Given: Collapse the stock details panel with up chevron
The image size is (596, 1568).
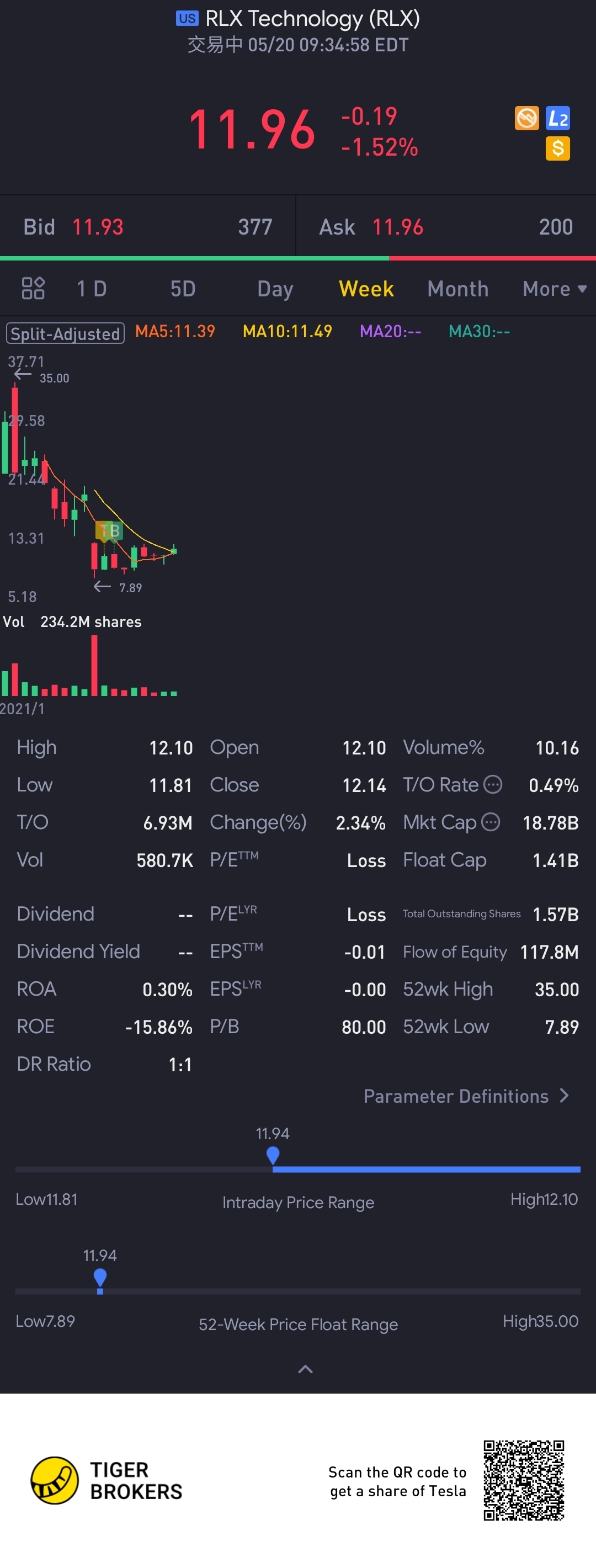Looking at the screenshot, I should (x=306, y=1369).
